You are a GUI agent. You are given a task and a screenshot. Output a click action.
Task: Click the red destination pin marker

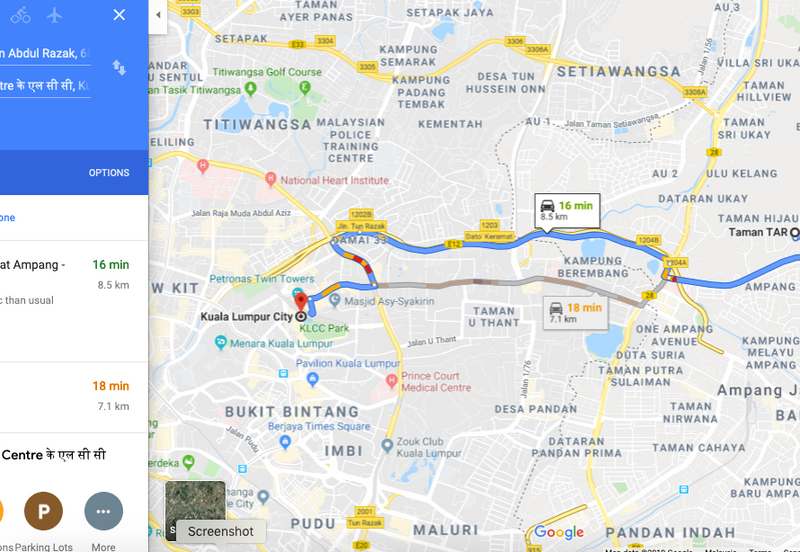pos(301,302)
